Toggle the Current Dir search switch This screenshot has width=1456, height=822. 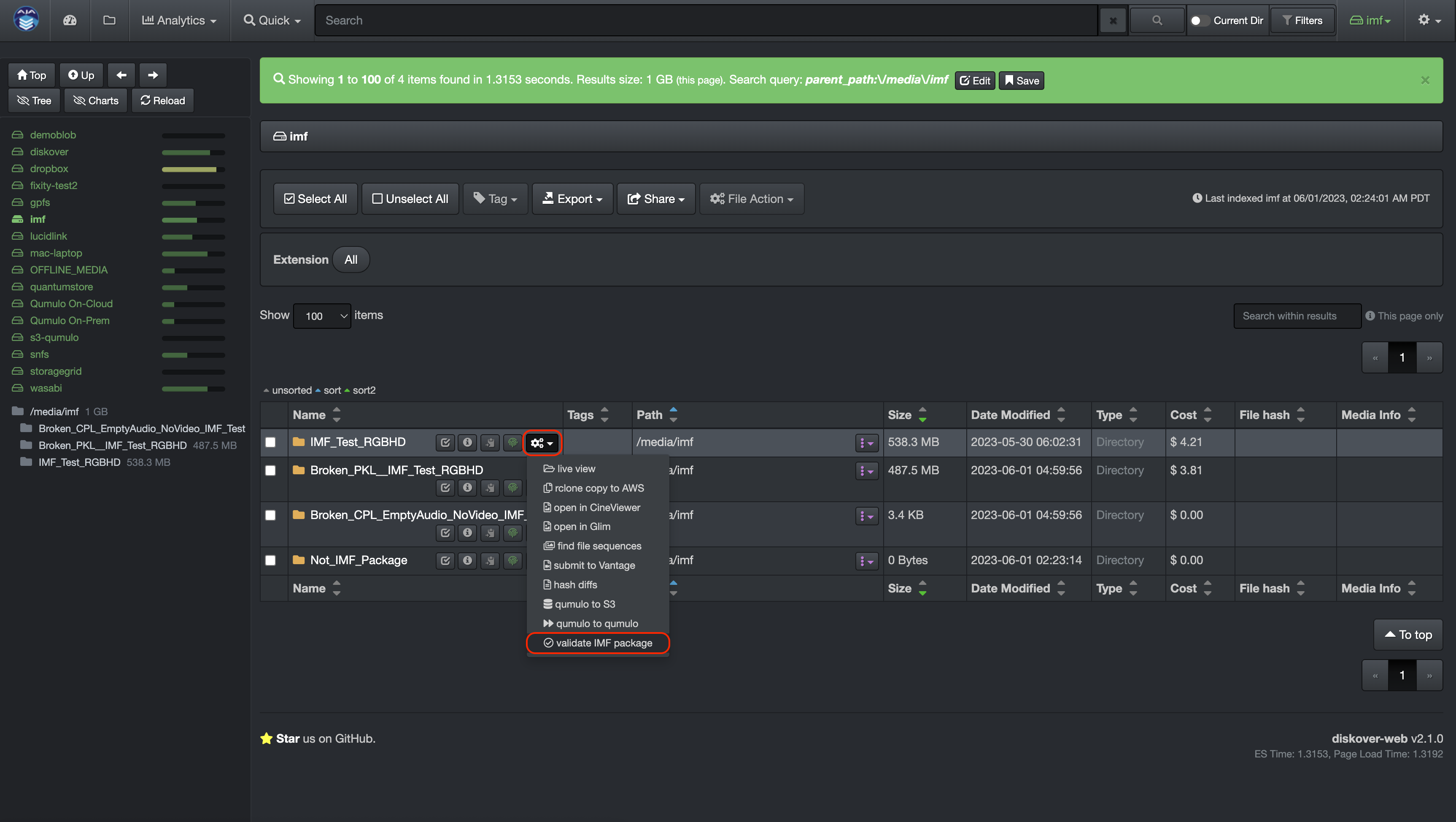pyautogui.click(x=1200, y=20)
